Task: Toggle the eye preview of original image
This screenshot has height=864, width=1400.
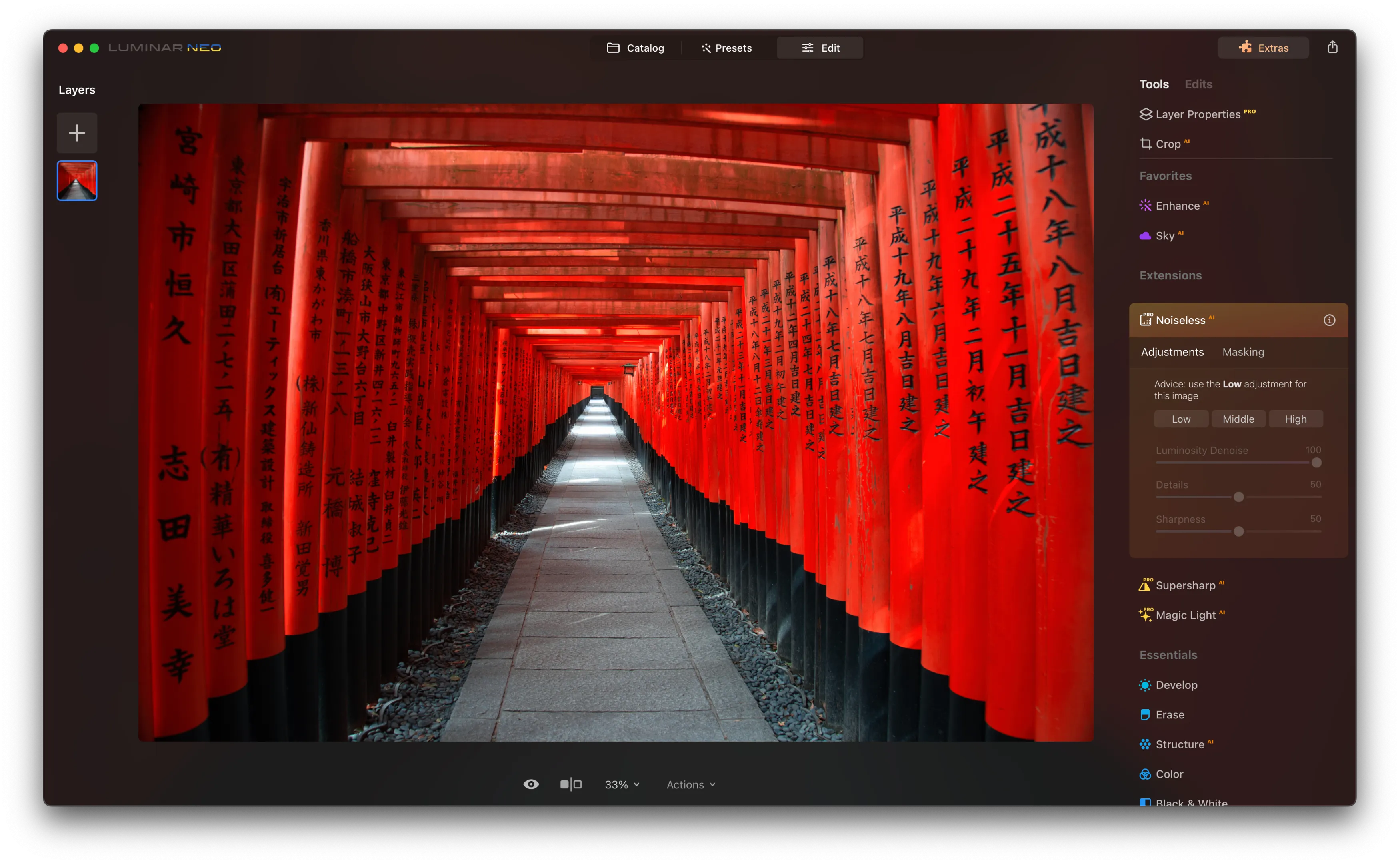Action: tap(531, 785)
